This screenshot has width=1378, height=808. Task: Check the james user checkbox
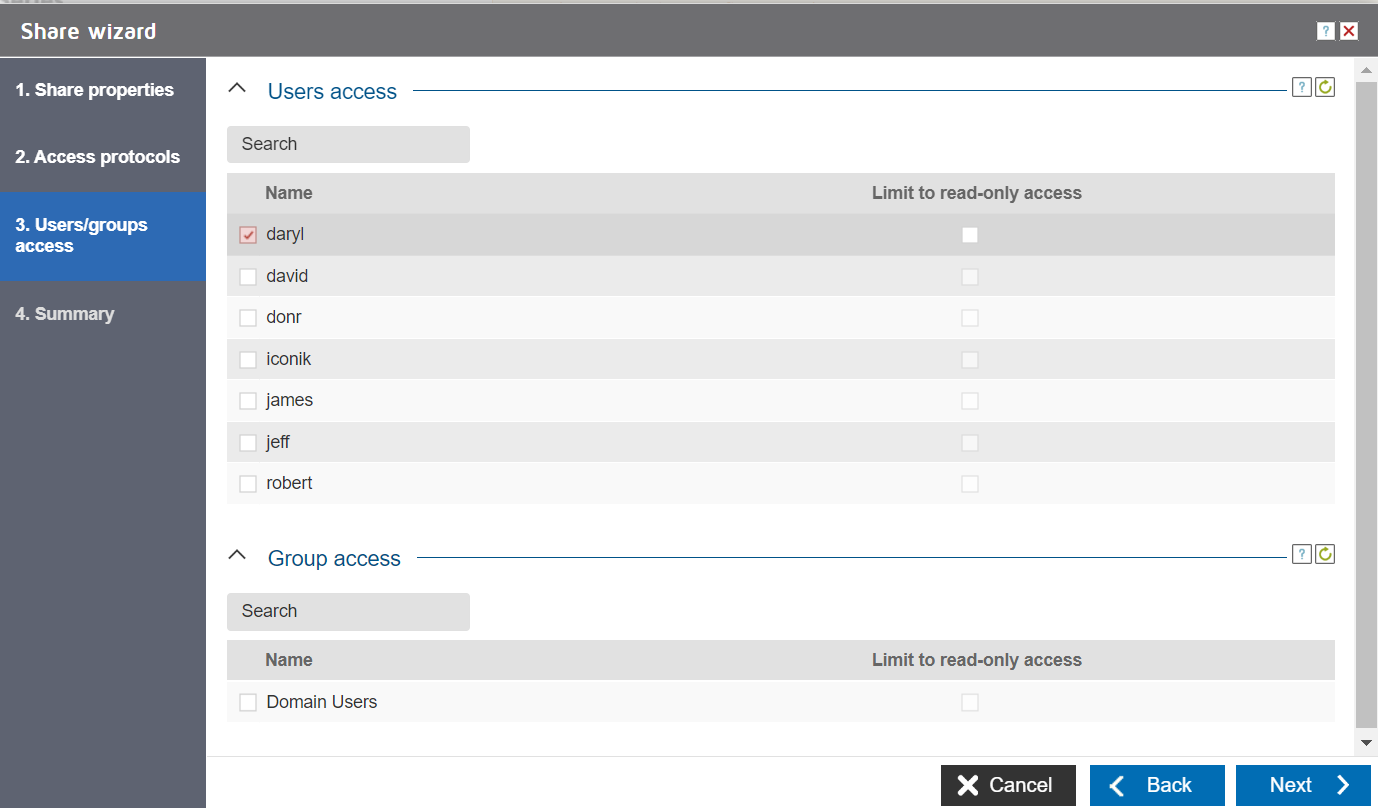(248, 401)
